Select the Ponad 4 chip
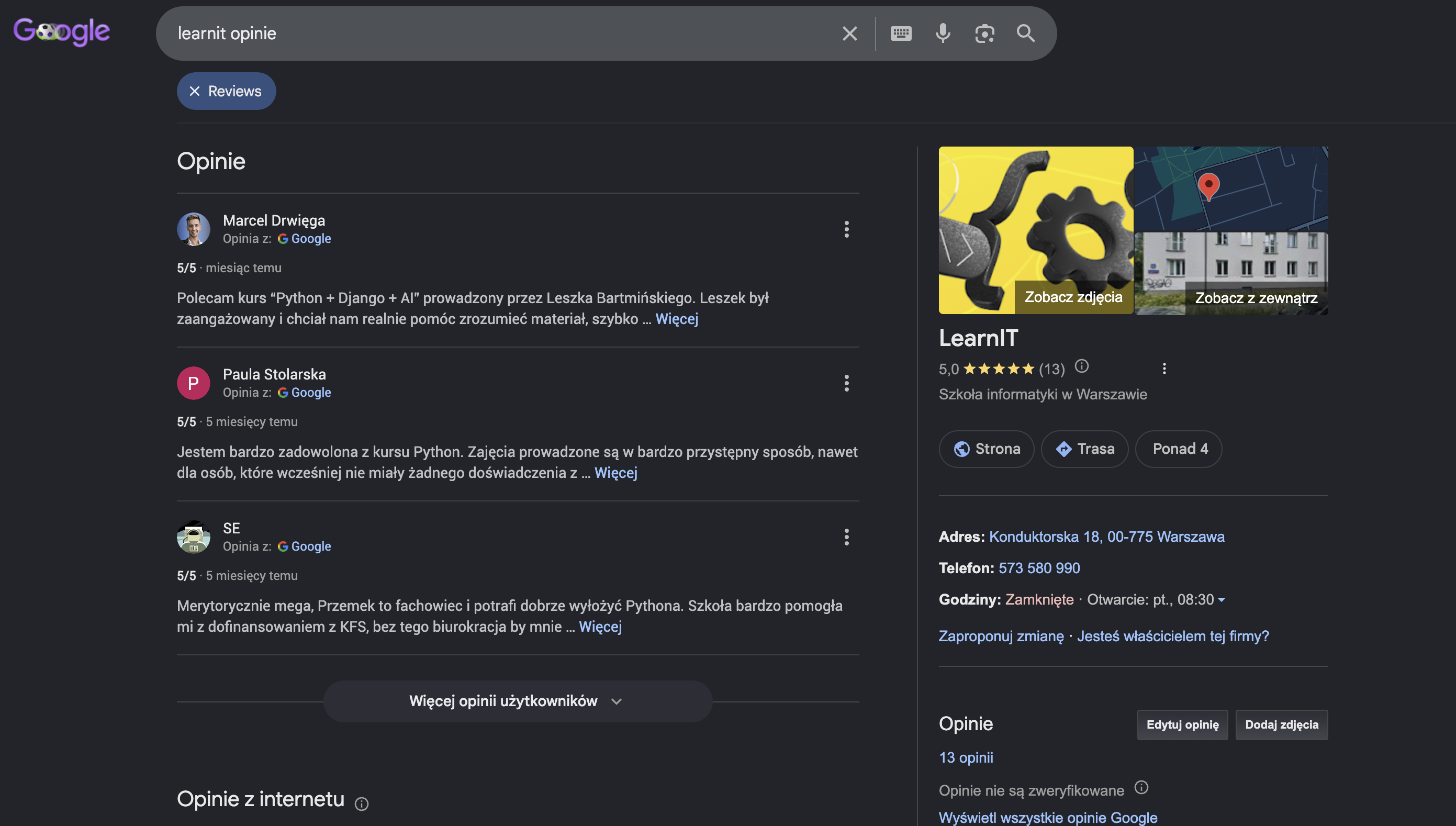 (x=1179, y=449)
